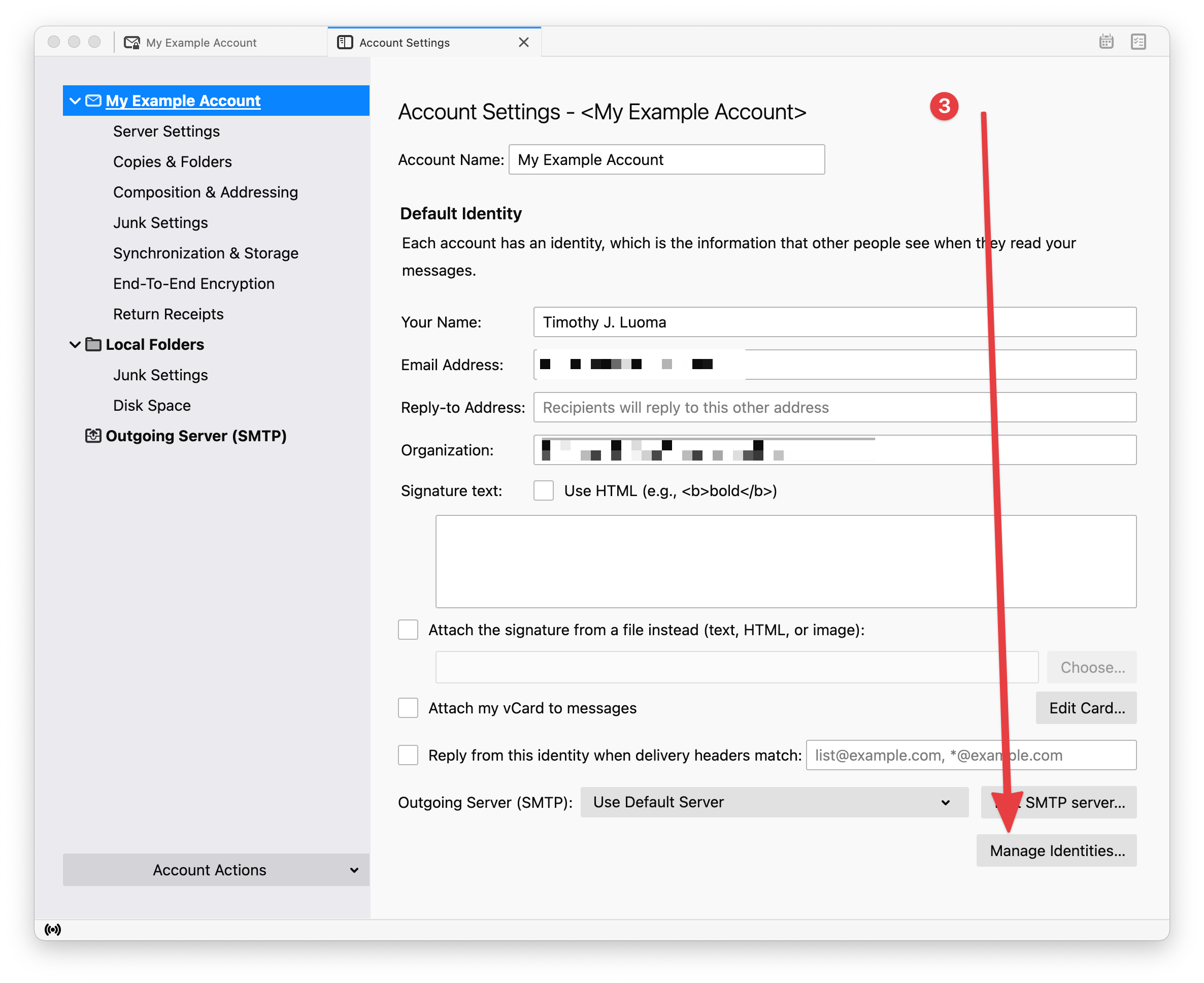Collapse the Local Folders tree branch
The height and width of the screenshot is (983, 1204).
[x=75, y=344]
